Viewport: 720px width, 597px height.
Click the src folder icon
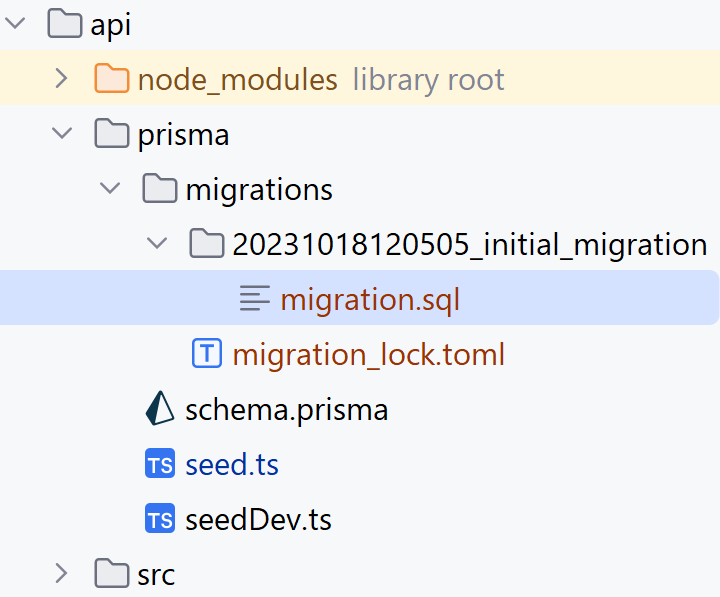pos(112,573)
